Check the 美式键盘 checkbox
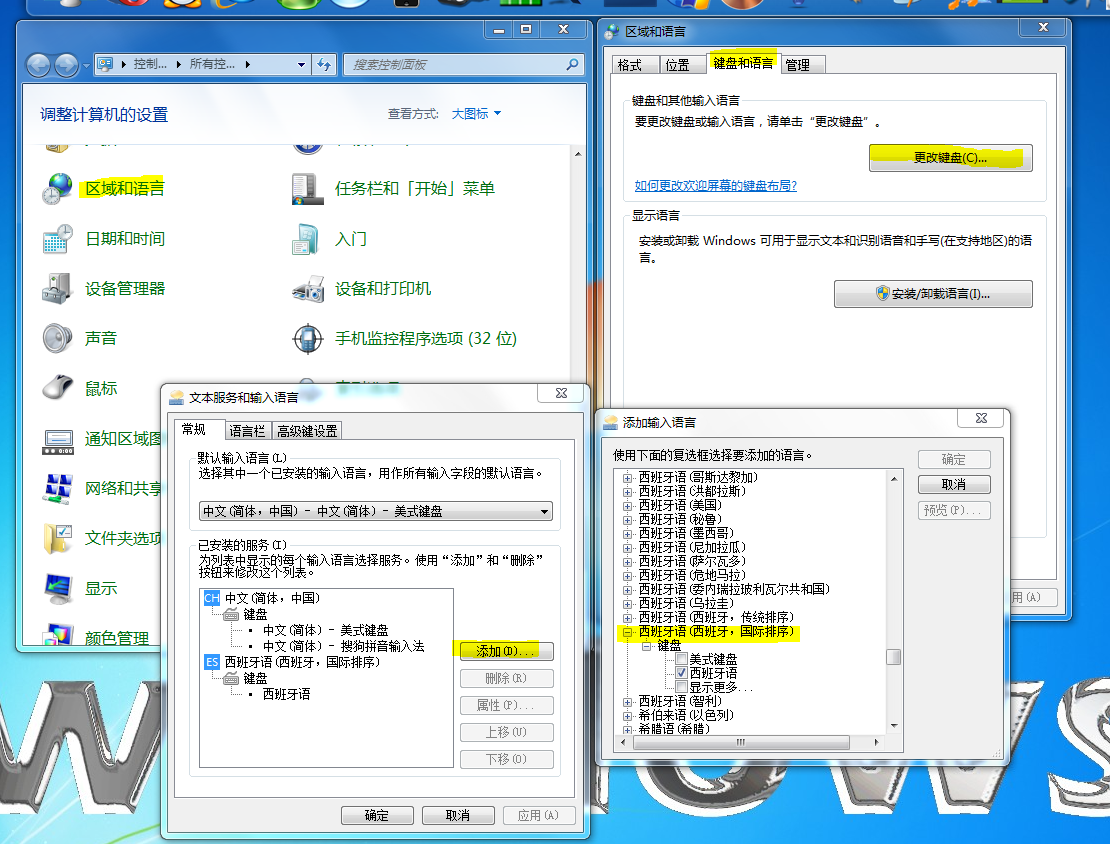This screenshot has height=844, width=1110. 682,660
